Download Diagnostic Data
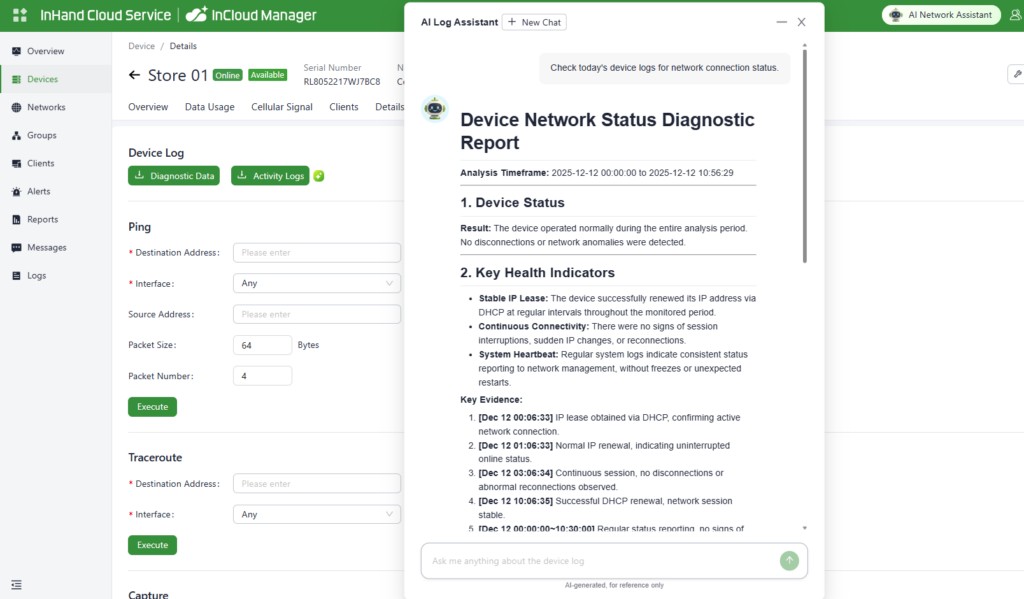 [174, 176]
